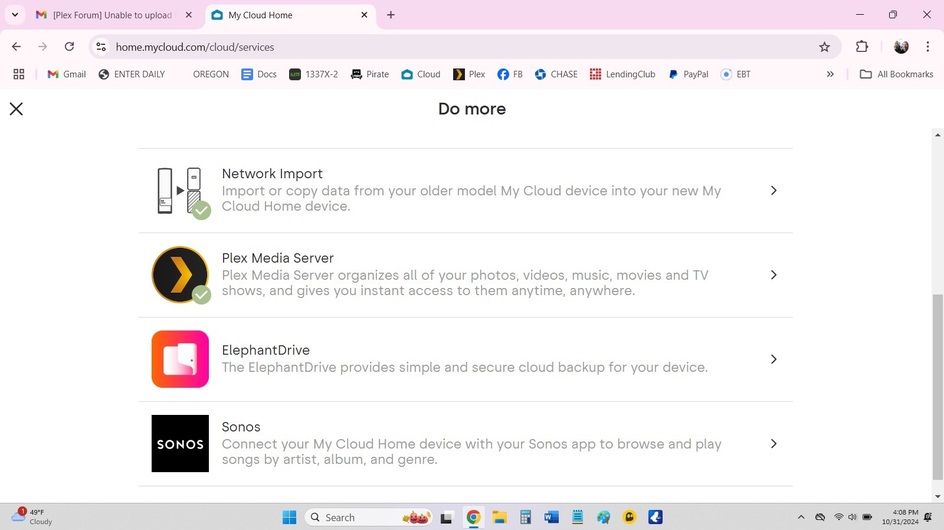Bookmark this page with the star
Screen dimensions: 944x530
coord(824,46)
